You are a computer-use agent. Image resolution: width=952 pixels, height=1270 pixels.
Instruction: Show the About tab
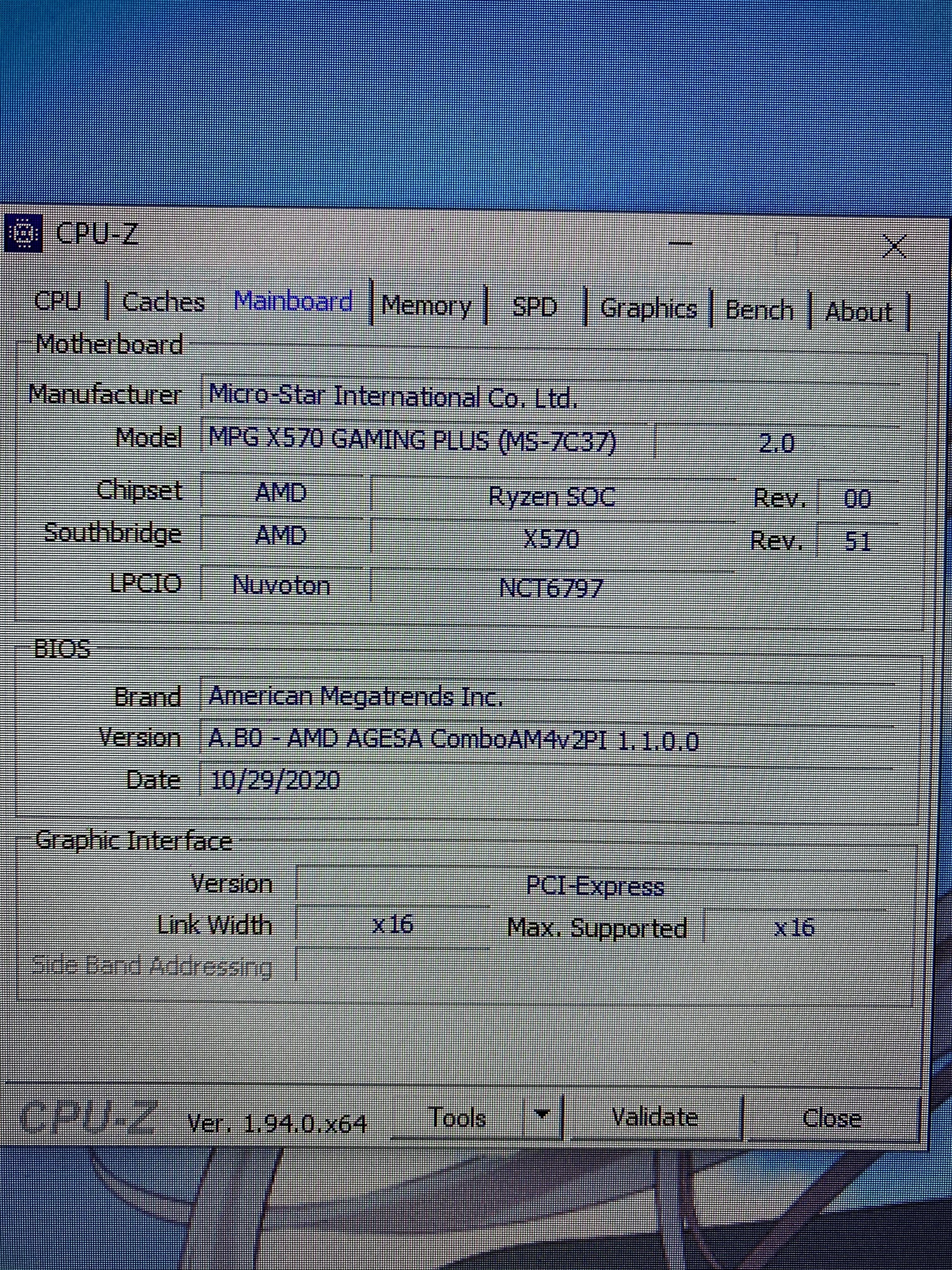858,312
